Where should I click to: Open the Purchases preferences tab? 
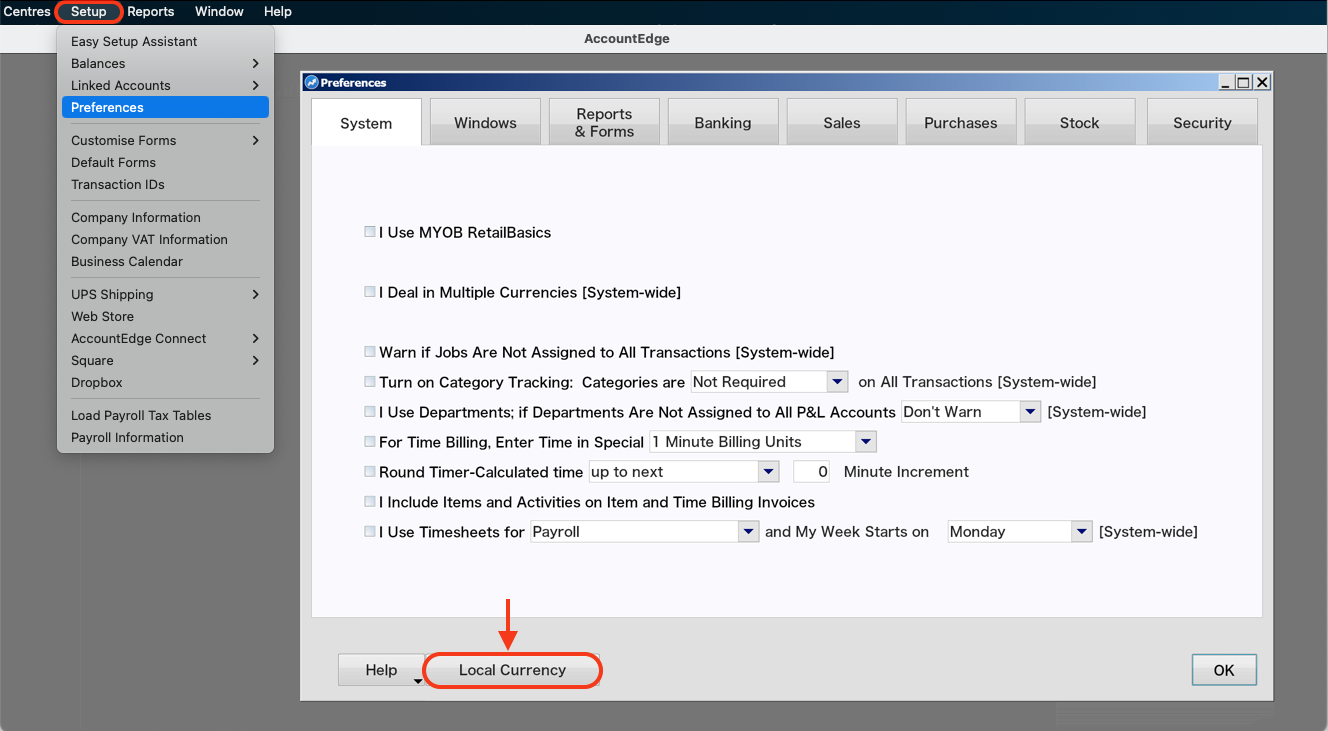(x=961, y=122)
